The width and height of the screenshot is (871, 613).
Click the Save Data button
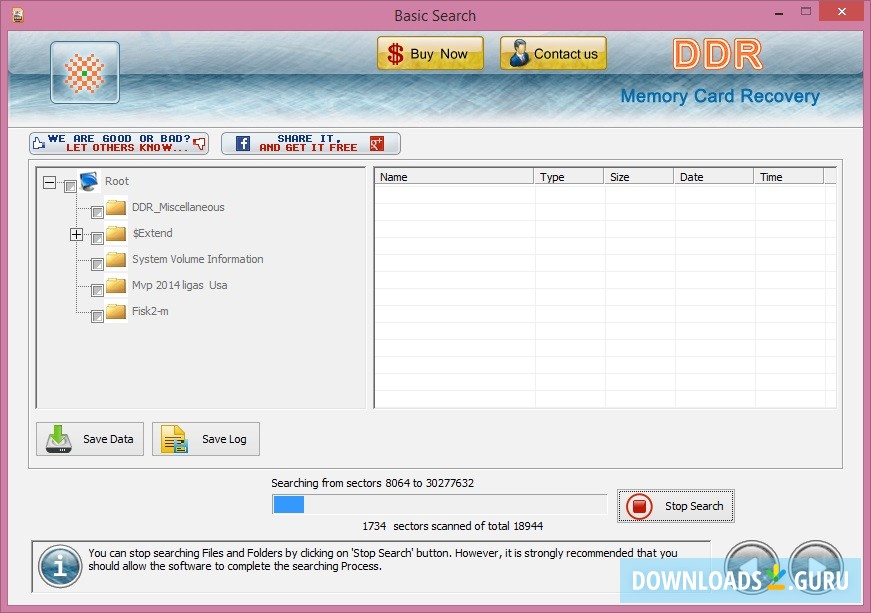click(x=90, y=439)
